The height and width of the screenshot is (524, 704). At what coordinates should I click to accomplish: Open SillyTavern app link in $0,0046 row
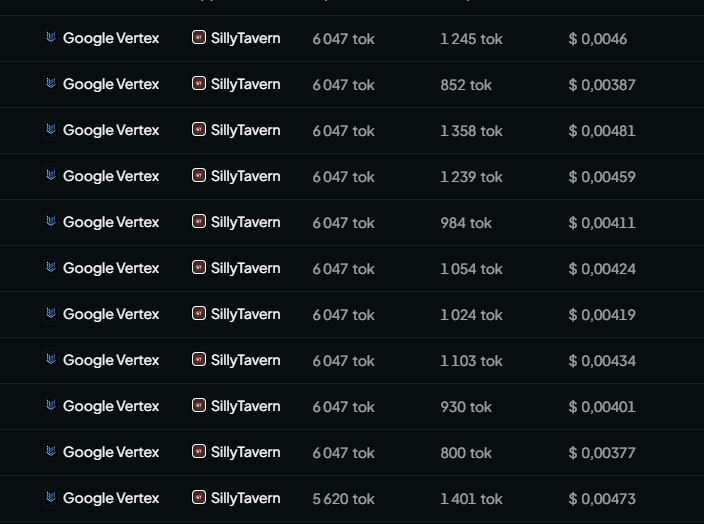click(245, 39)
